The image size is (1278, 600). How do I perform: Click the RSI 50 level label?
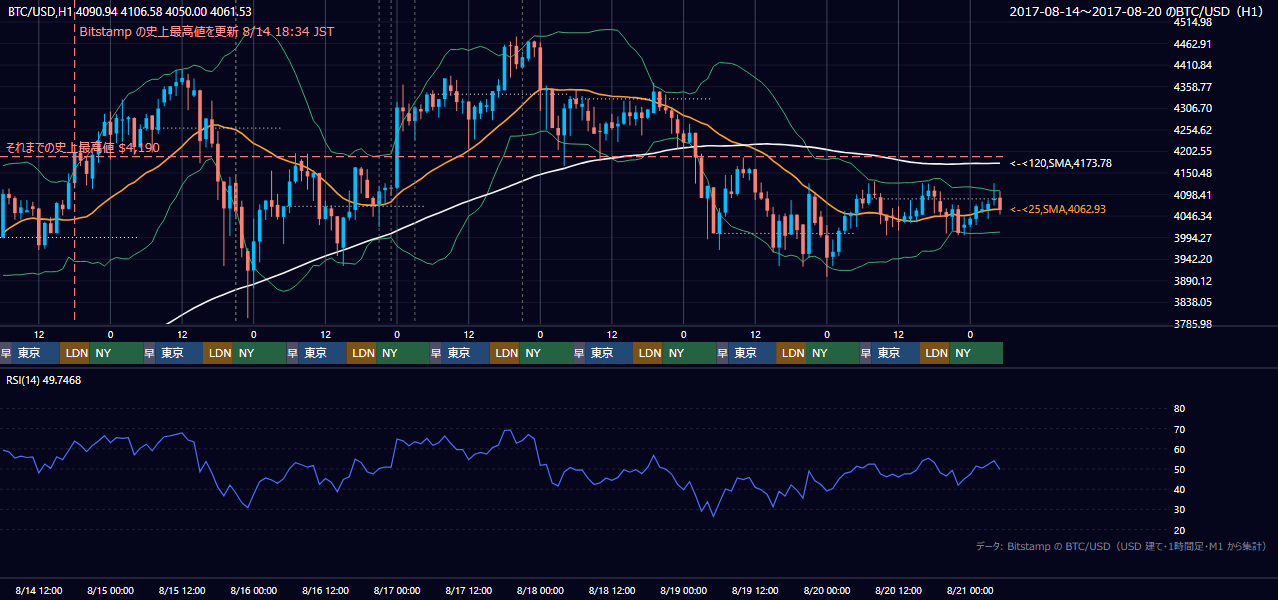click(1179, 469)
